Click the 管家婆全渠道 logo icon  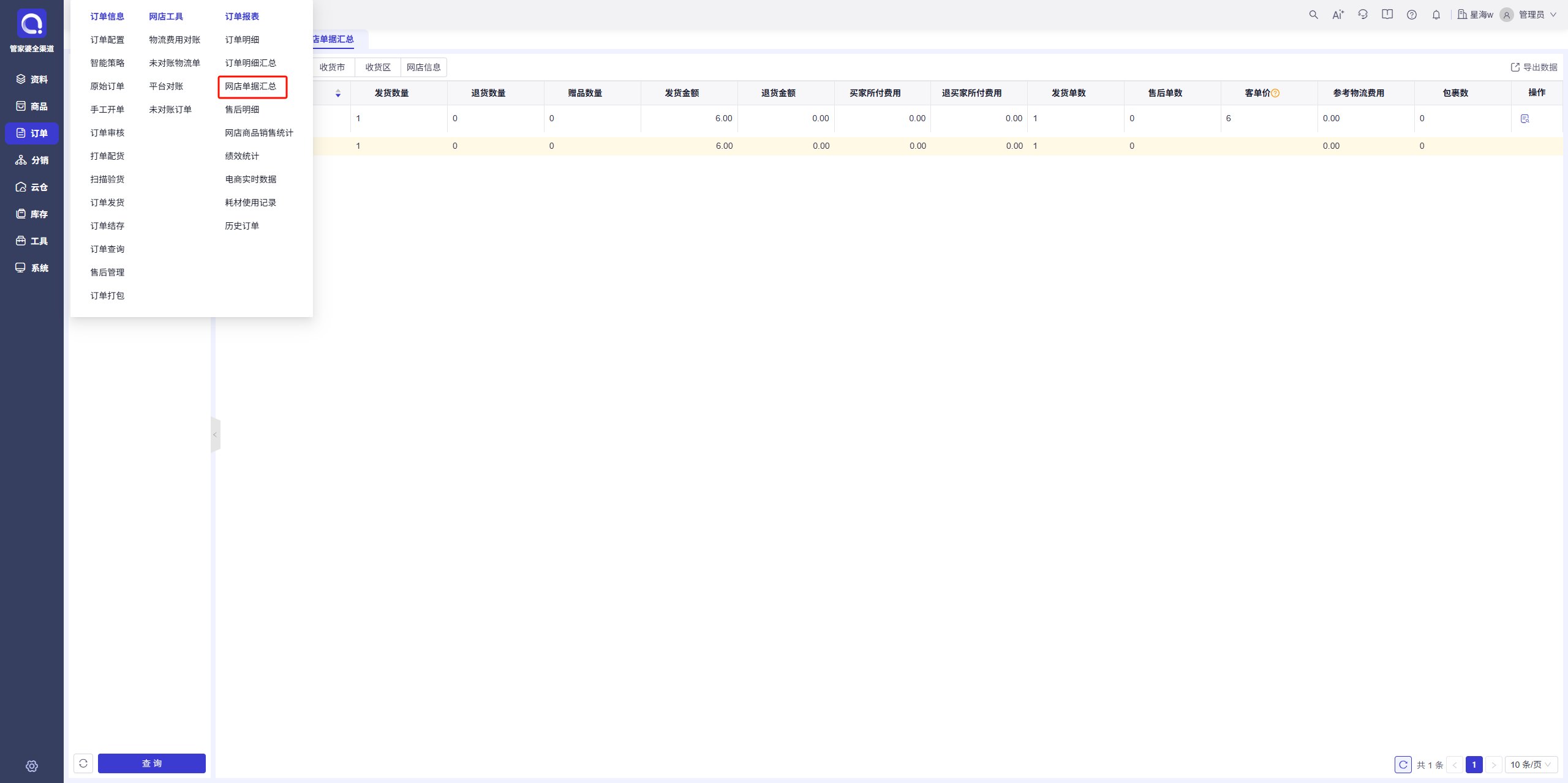[31, 23]
